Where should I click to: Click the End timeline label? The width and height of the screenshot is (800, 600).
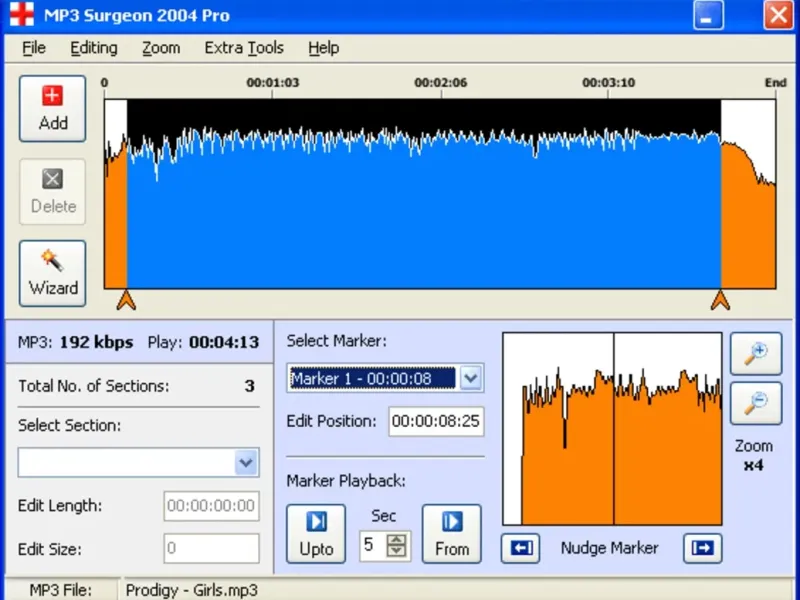click(x=775, y=83)
